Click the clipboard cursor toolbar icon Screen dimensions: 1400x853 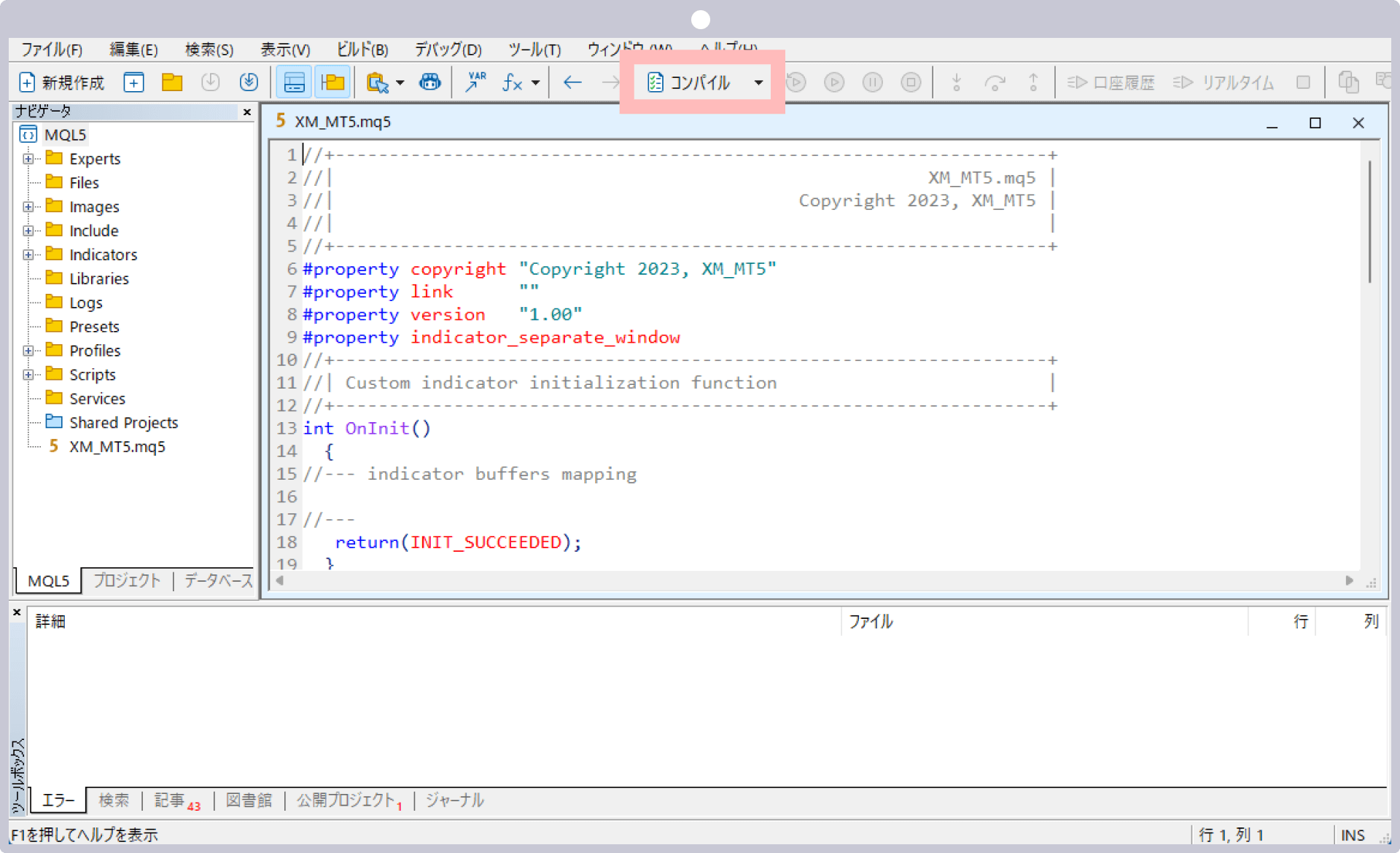click(x=377, y=82)
